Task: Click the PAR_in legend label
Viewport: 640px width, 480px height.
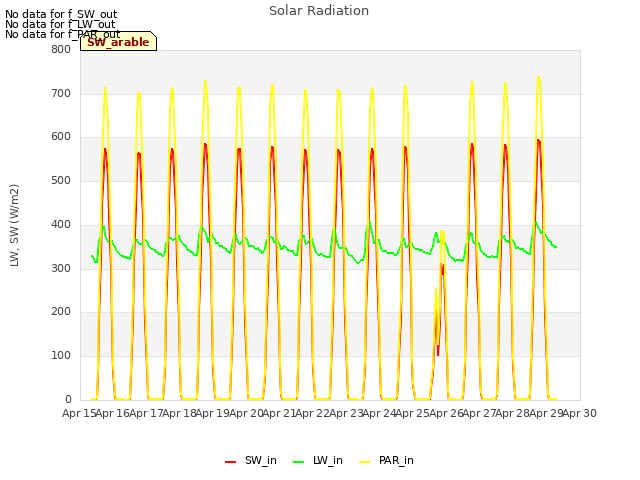Action: pos(396,460)
